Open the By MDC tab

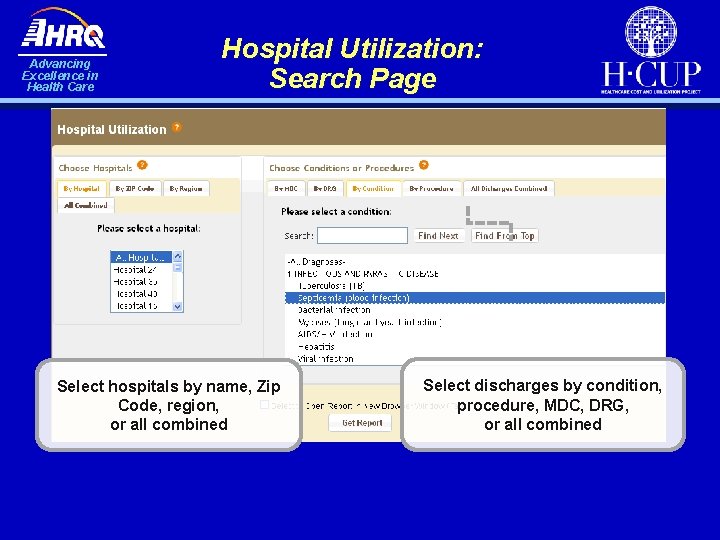(x=286, y=189)
